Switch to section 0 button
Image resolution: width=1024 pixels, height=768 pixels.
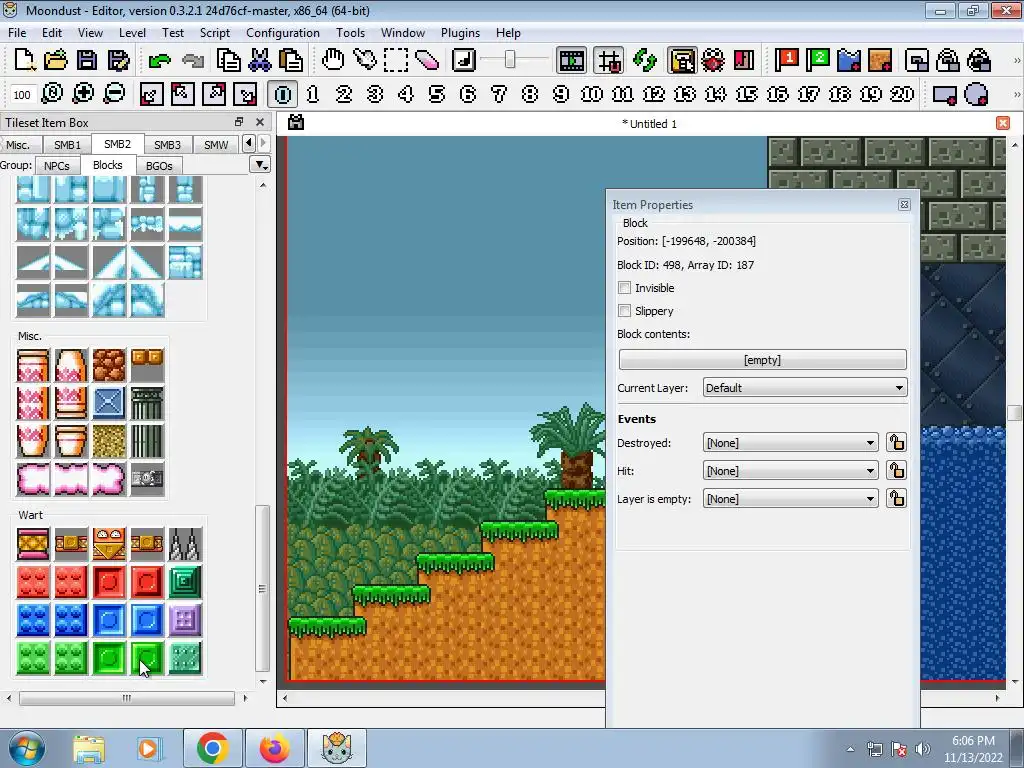click(282, 94)
